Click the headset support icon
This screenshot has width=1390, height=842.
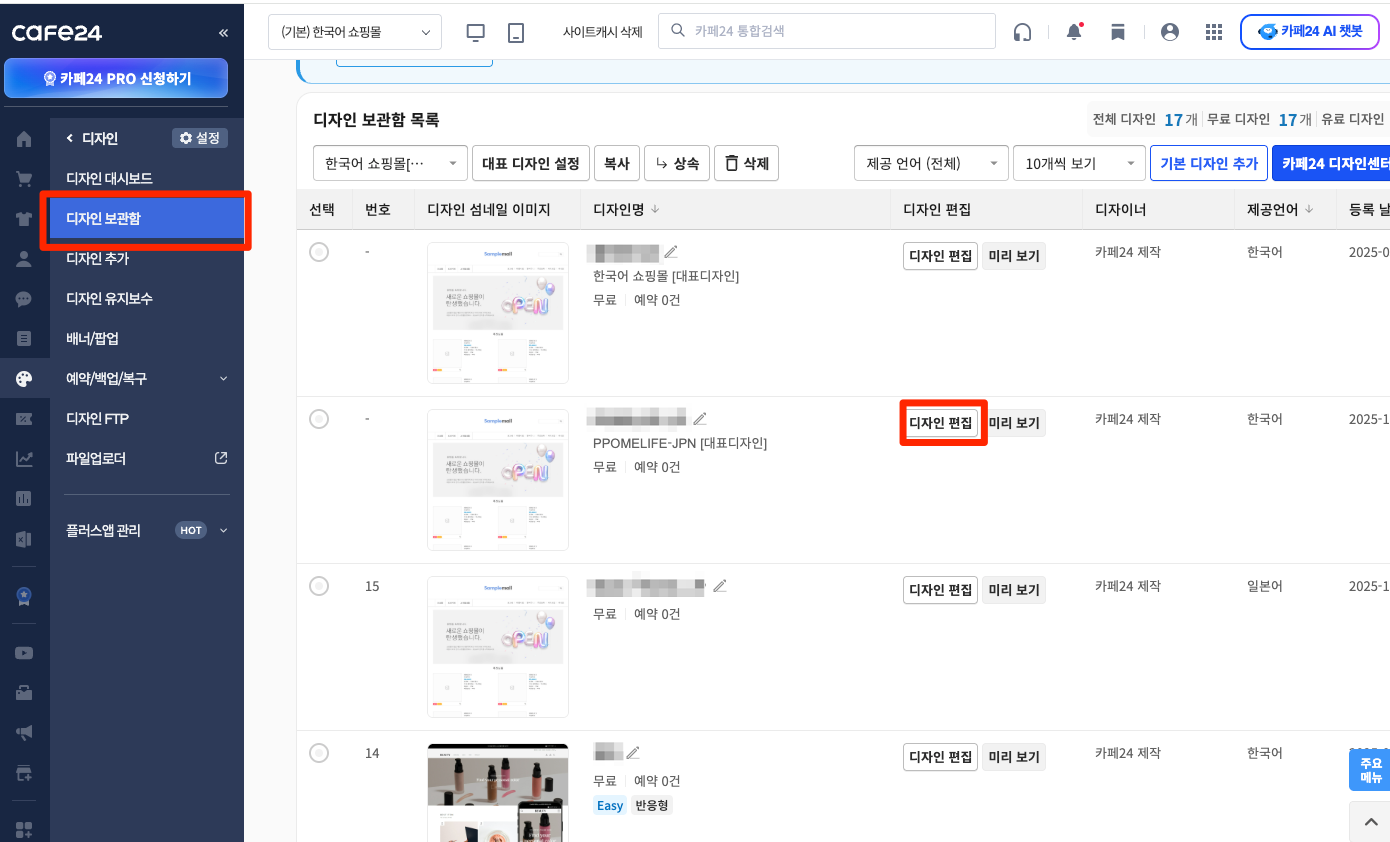tap(1022, 32)
